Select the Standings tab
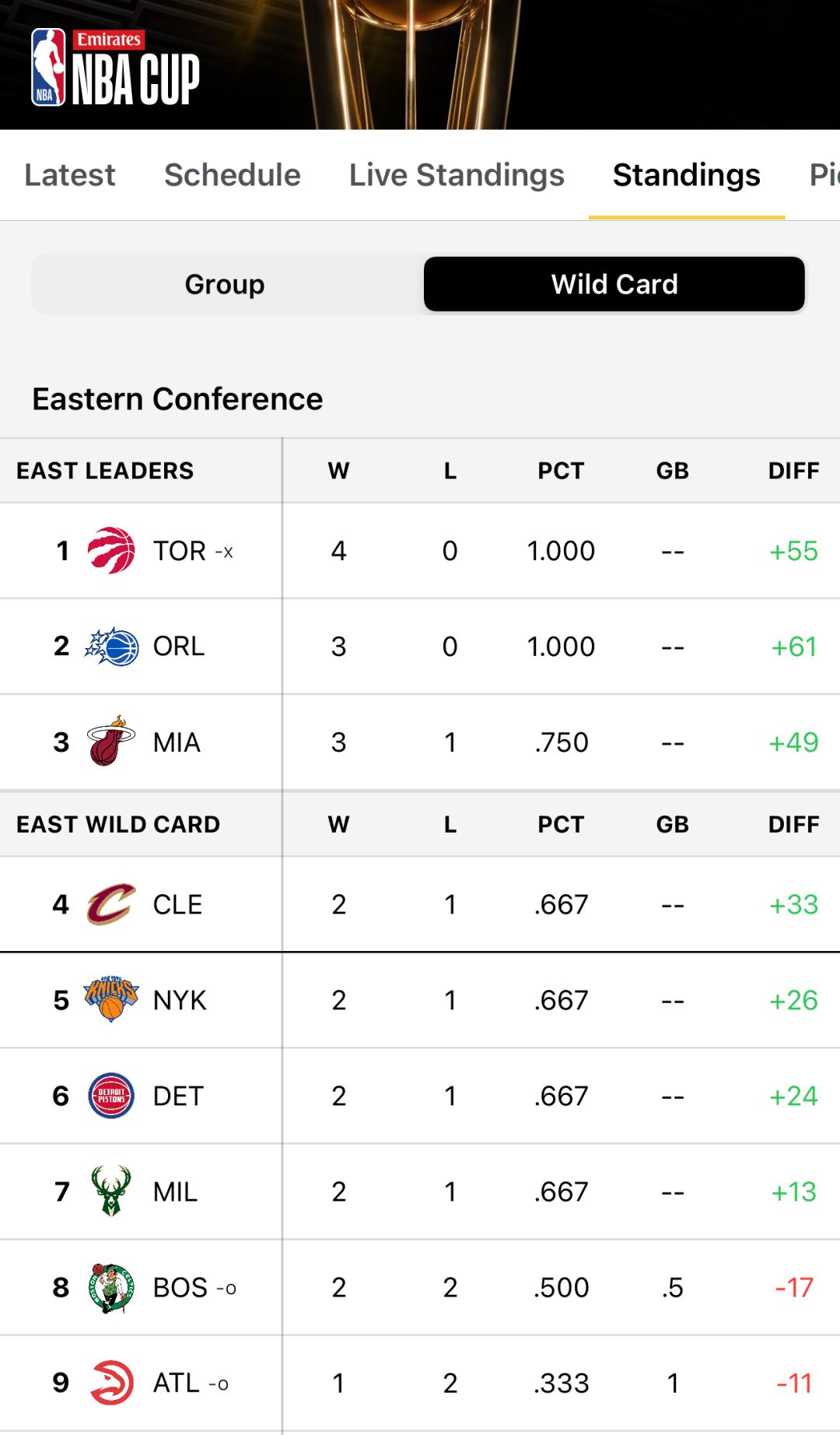The image size is (840, 1435). click(x=686, y=175)
